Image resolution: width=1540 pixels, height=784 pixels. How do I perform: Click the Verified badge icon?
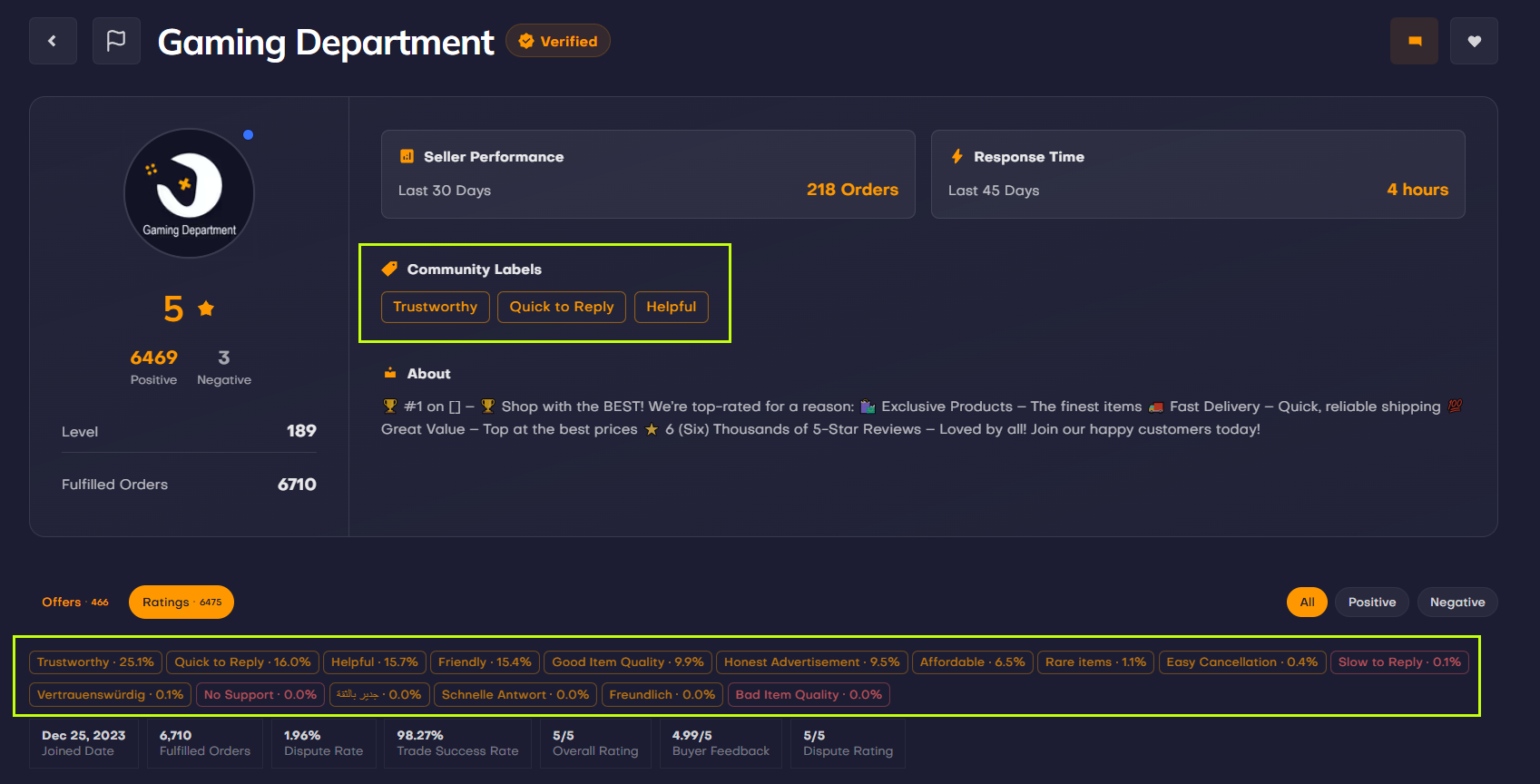click(x=526, y=41)
